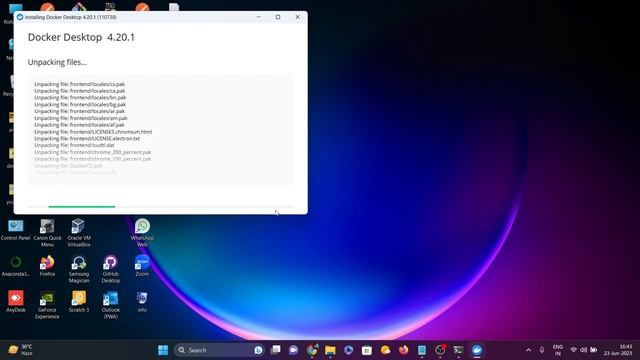This screenshot has height=360, width=640.
Task: Open volume control in system tray
Action: 583,350
